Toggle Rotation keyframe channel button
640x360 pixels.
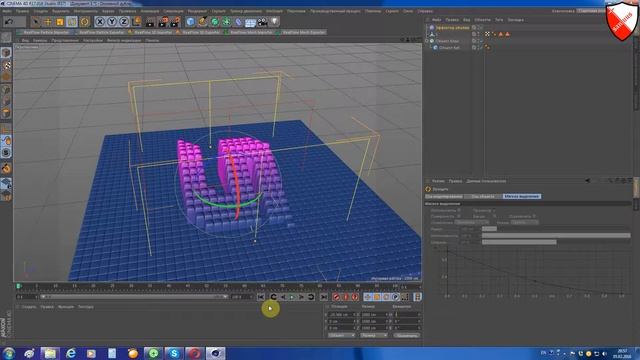tap(386, 297)
